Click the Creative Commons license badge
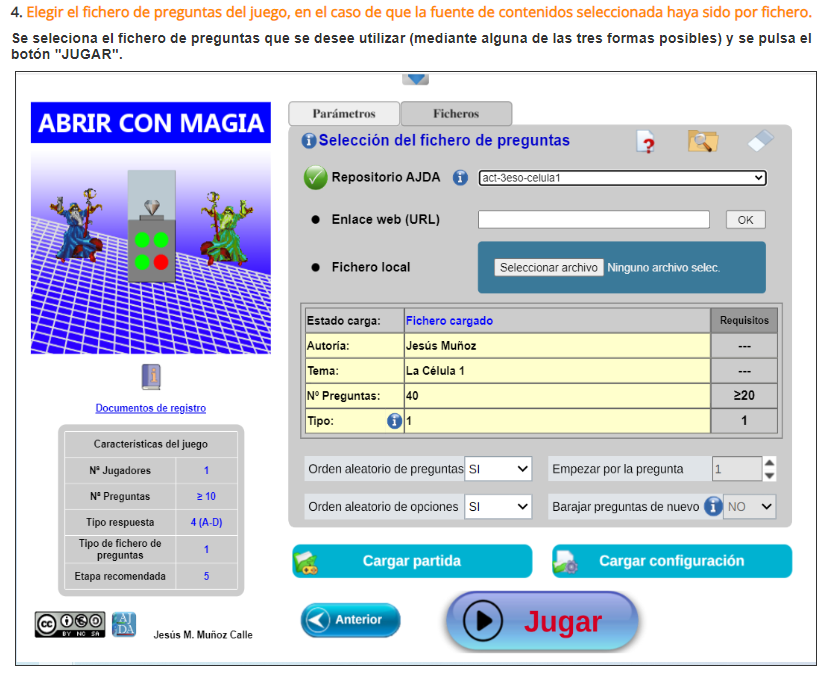 pyautogui.click(x=70, y=624)
